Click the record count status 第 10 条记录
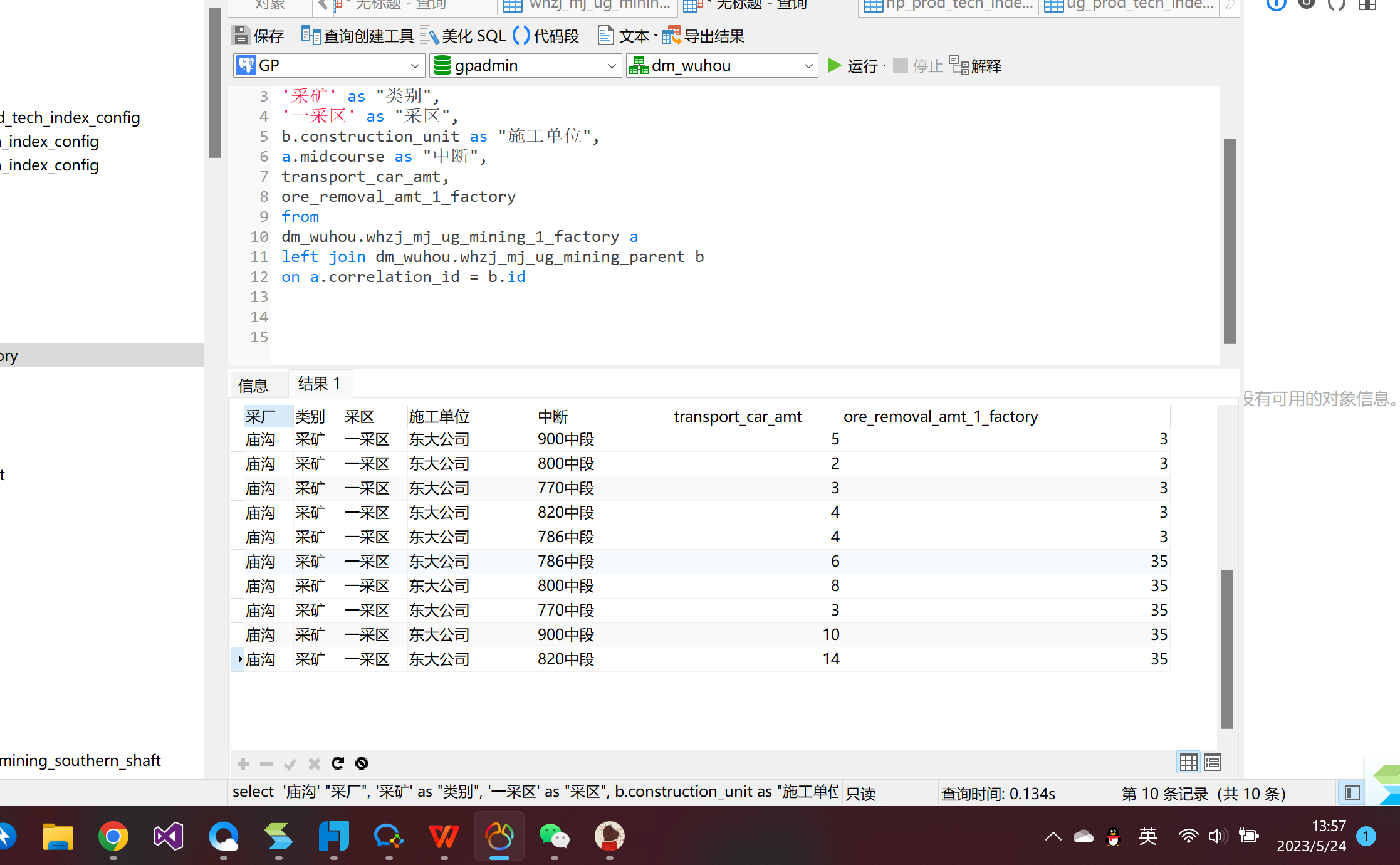The width and height of the screenshot is (1400, 865). [x=1203, y=794]
